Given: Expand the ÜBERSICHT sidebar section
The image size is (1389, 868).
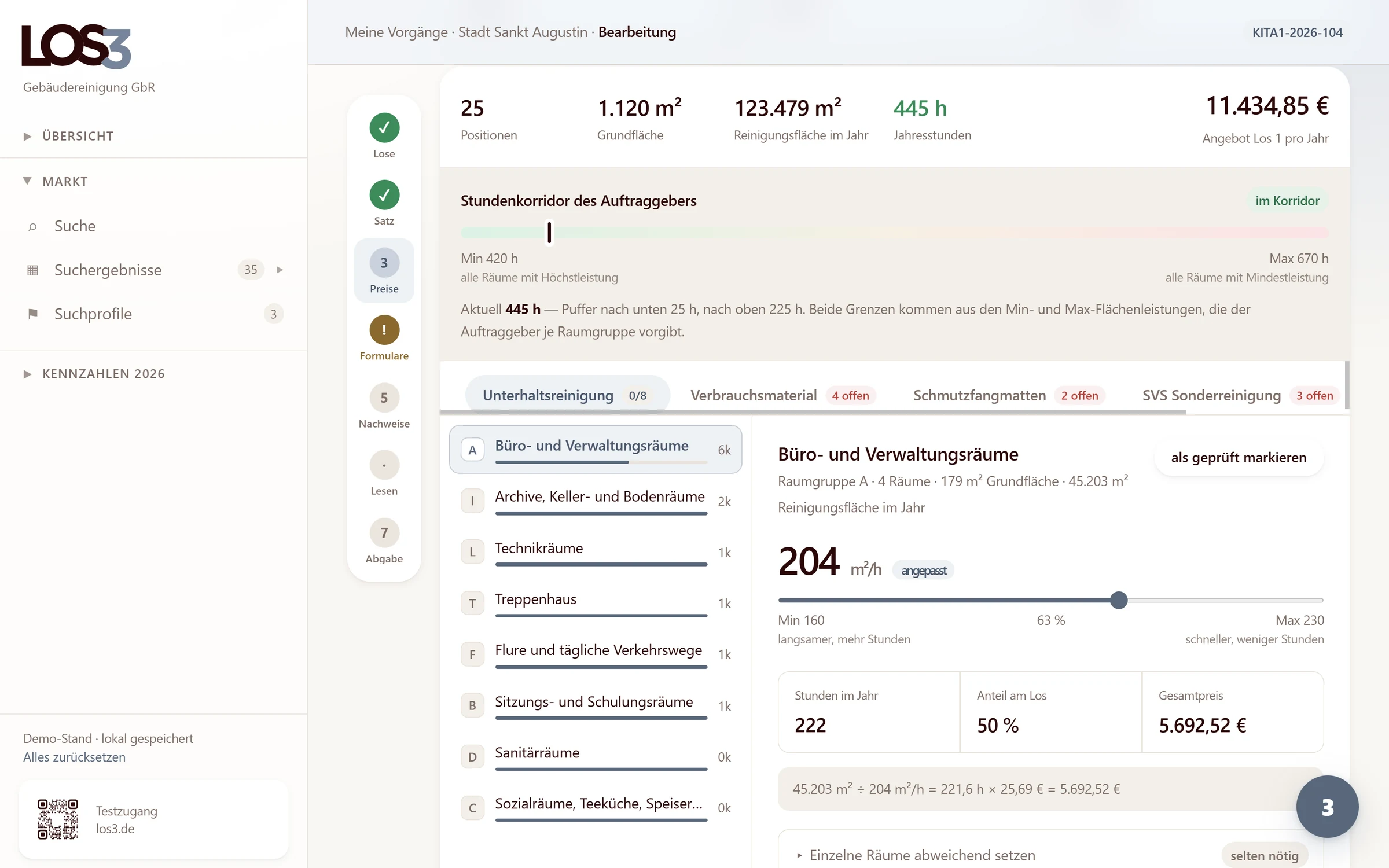Looking at the screenshot, I should (x=68, y=136).
